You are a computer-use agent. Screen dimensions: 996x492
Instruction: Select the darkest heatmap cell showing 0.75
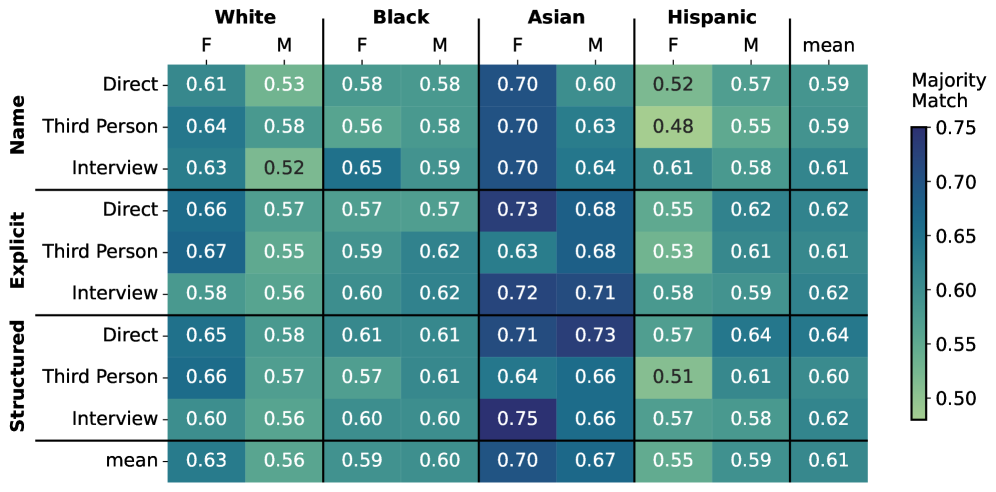pyautogui.click(x=517, y=419)
